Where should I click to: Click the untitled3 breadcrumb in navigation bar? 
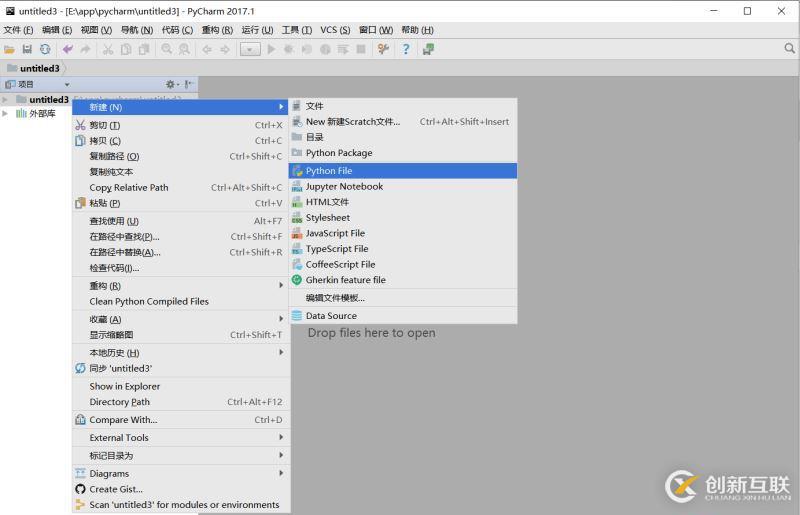(34, 68)
